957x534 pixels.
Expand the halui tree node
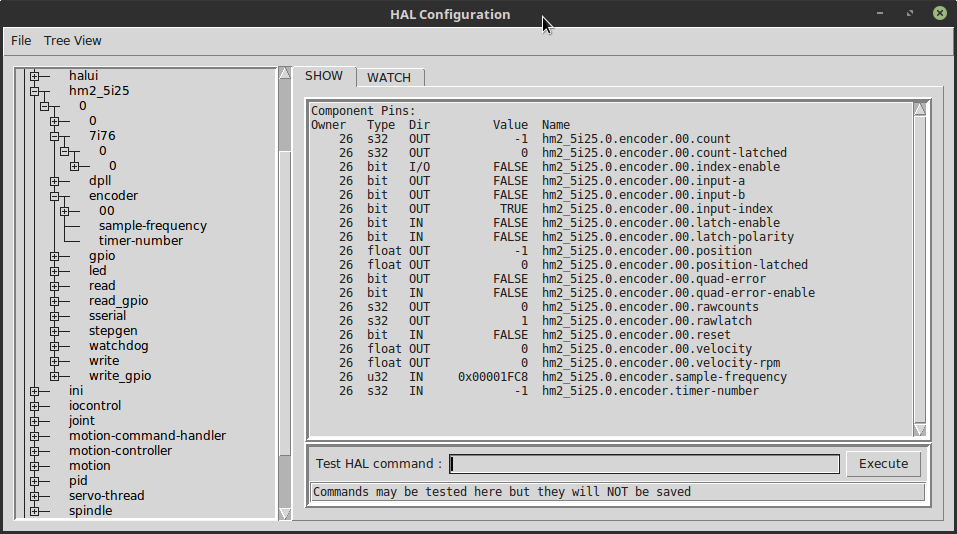(x=35, y=76)
